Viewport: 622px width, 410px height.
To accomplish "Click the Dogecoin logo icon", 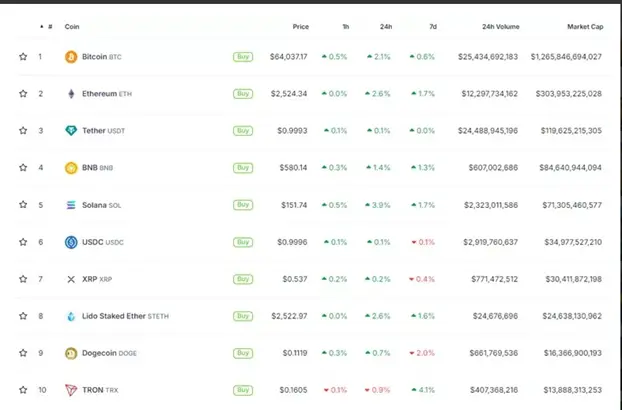I will (x=71, y=353).
